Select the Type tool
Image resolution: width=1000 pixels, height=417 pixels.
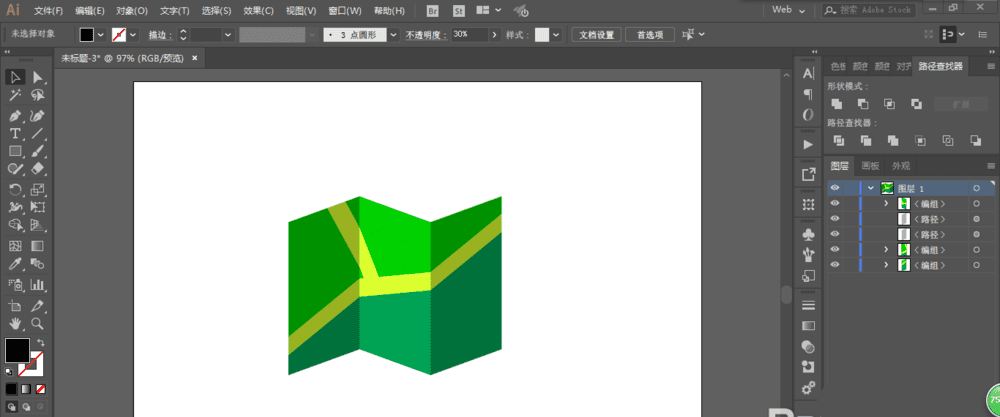coord(16,134)
